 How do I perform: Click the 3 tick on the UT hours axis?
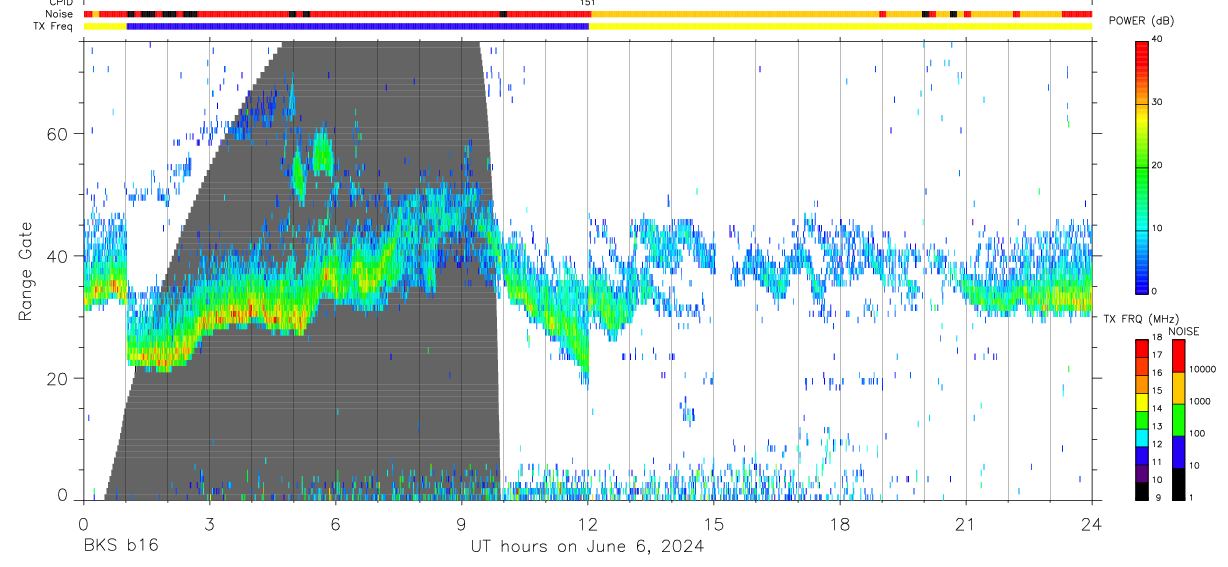210,523
